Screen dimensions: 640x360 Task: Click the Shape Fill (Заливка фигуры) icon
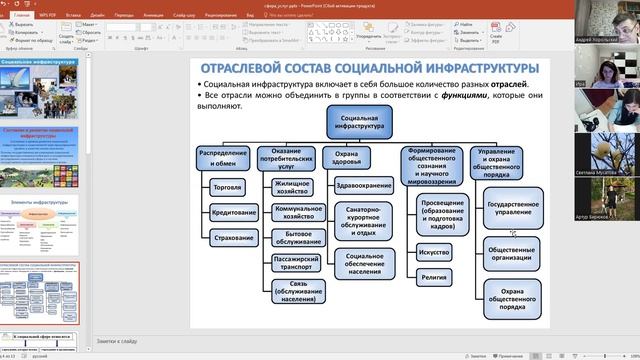click(x=407, y=24)
